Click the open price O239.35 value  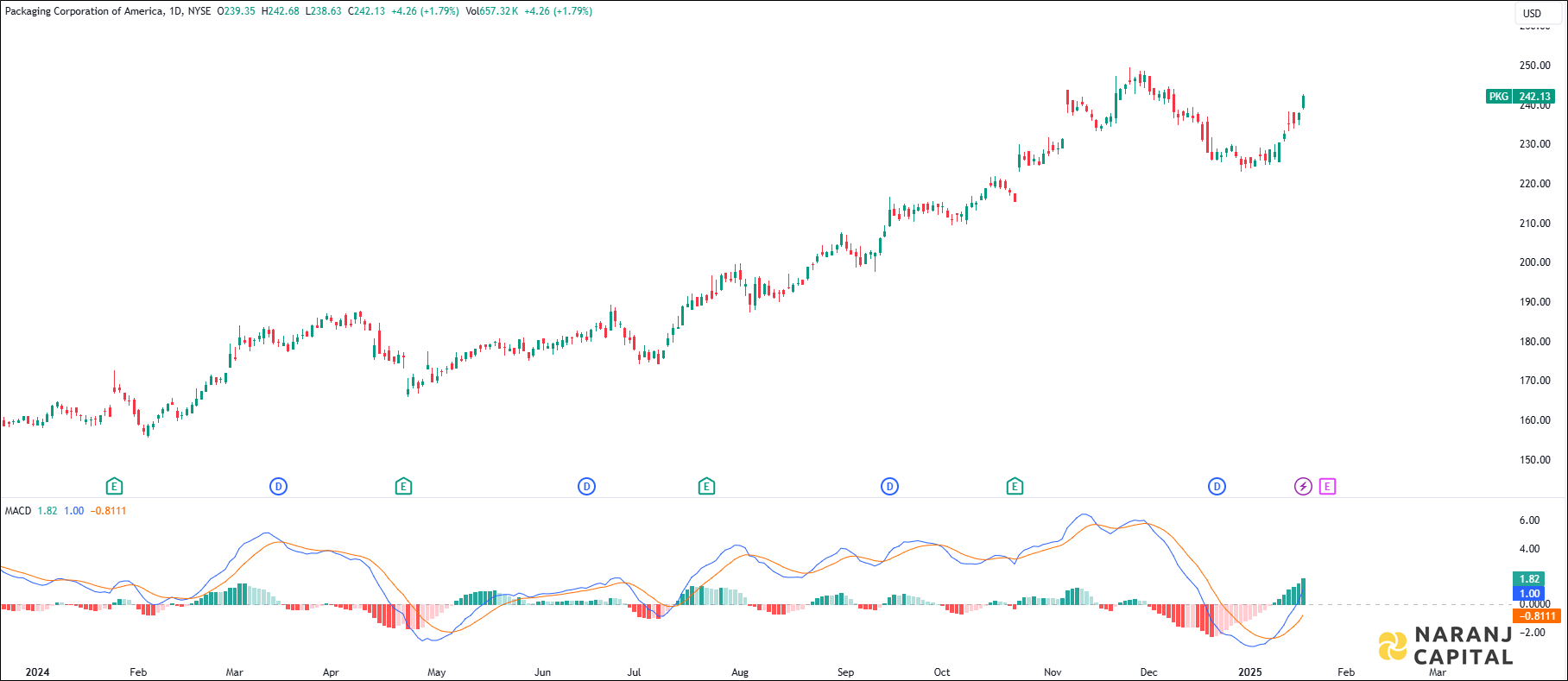[x=236, y=11]
